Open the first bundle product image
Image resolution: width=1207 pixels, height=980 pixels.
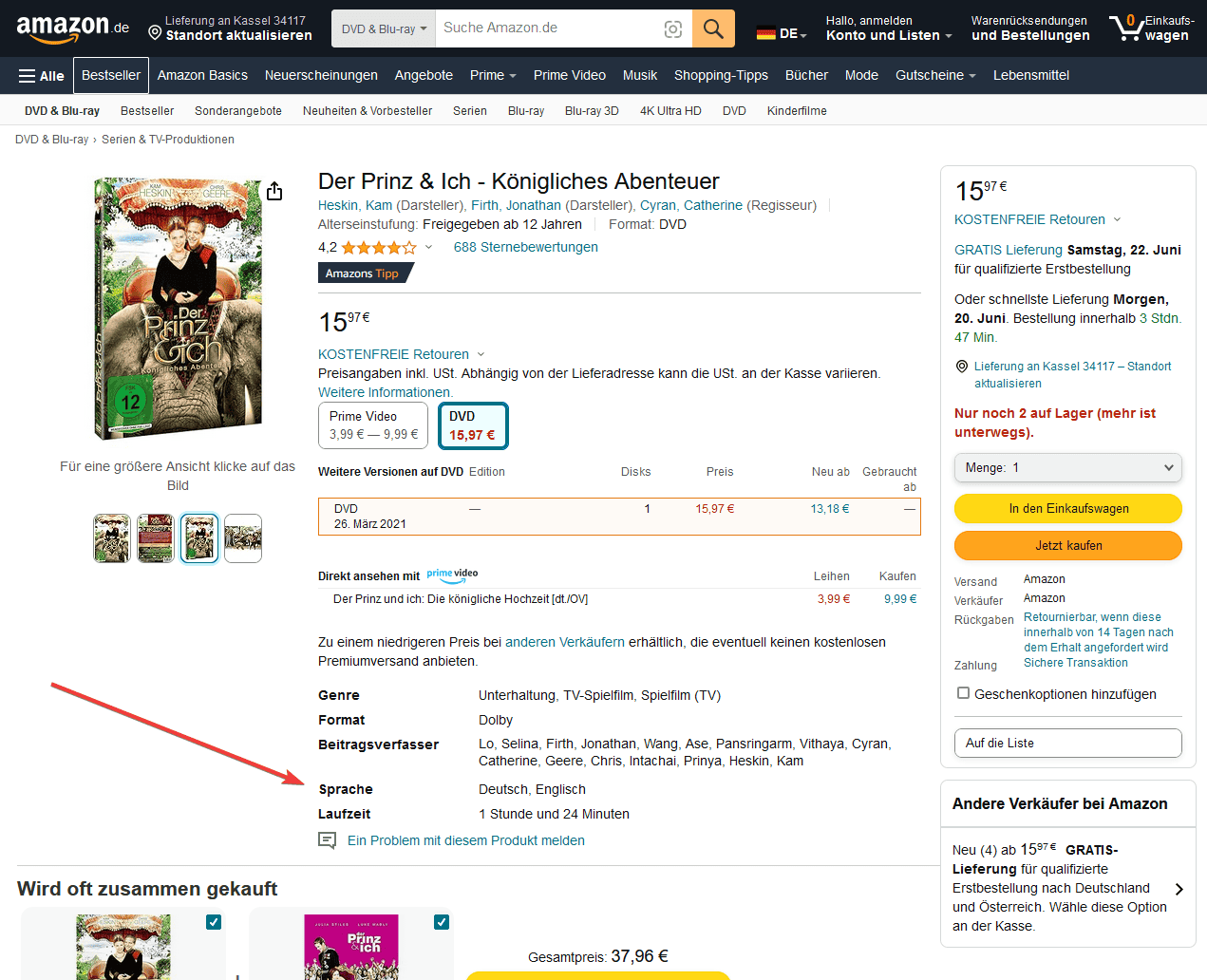(x=123, y=947)
